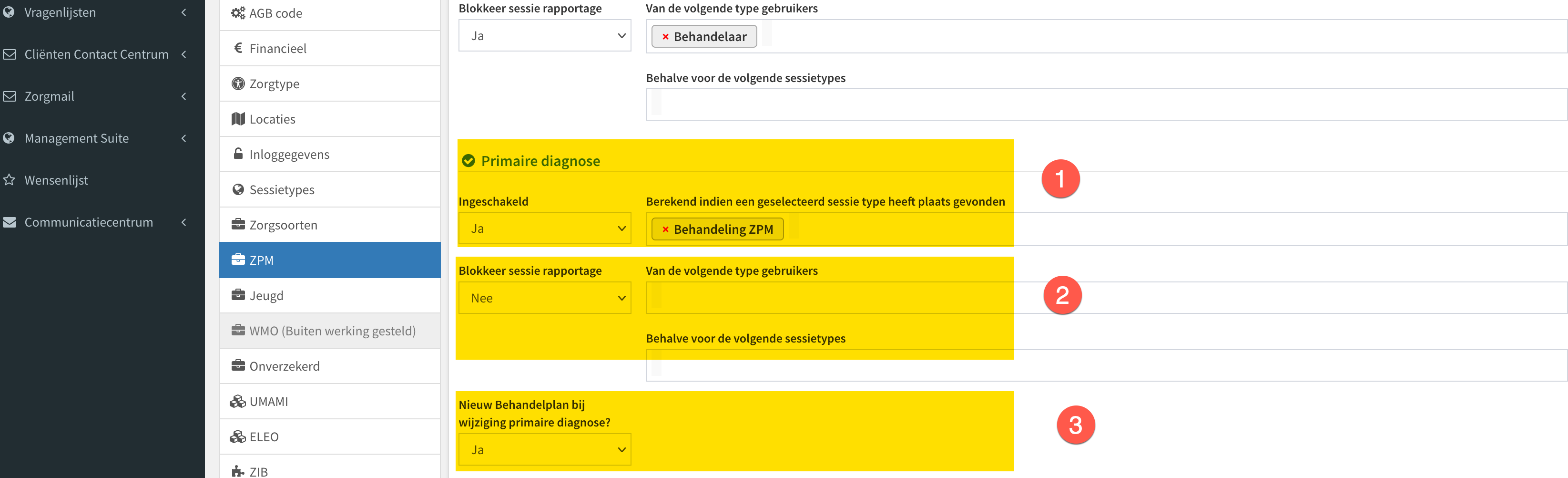Click the AGB code gears icon
1568x478 pixels.
point(238,13)
